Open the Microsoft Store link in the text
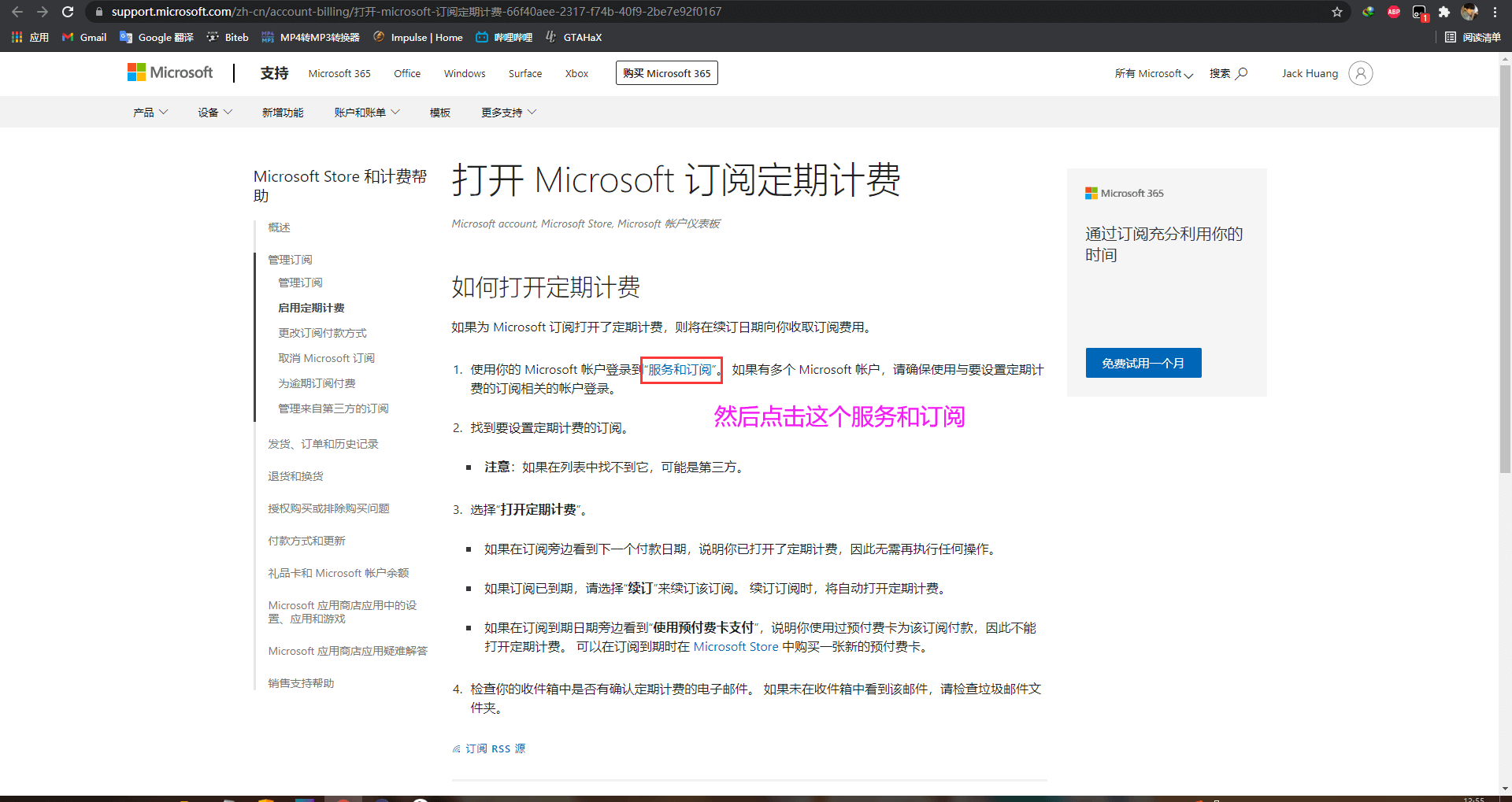Image resolution: width=1512 pixels, height=802 pixels. (736, 646)
